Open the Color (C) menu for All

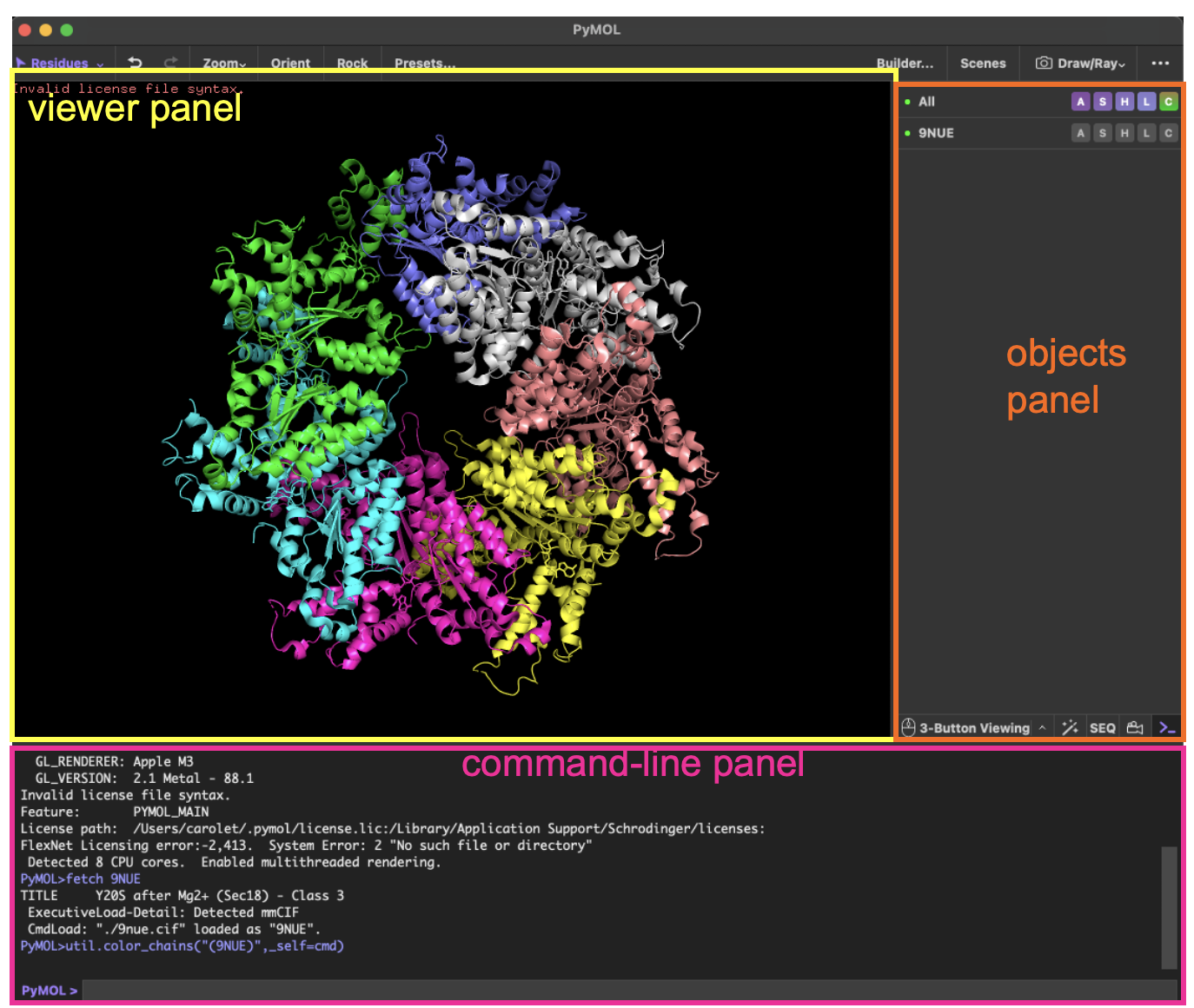tap(1169, 102)
